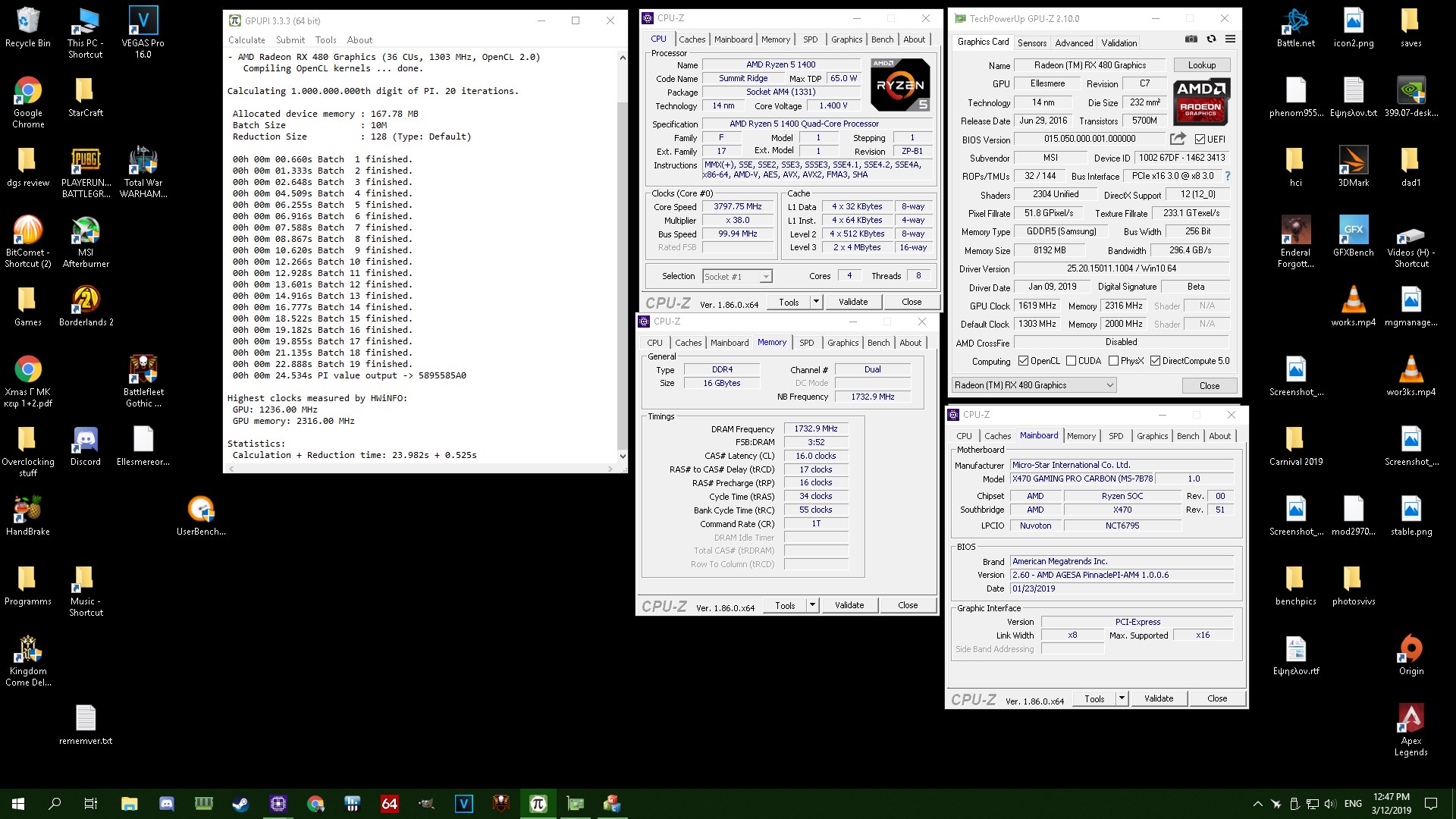
Task: Open the Calculate menu in GPUPI
Action: (246, 40)
